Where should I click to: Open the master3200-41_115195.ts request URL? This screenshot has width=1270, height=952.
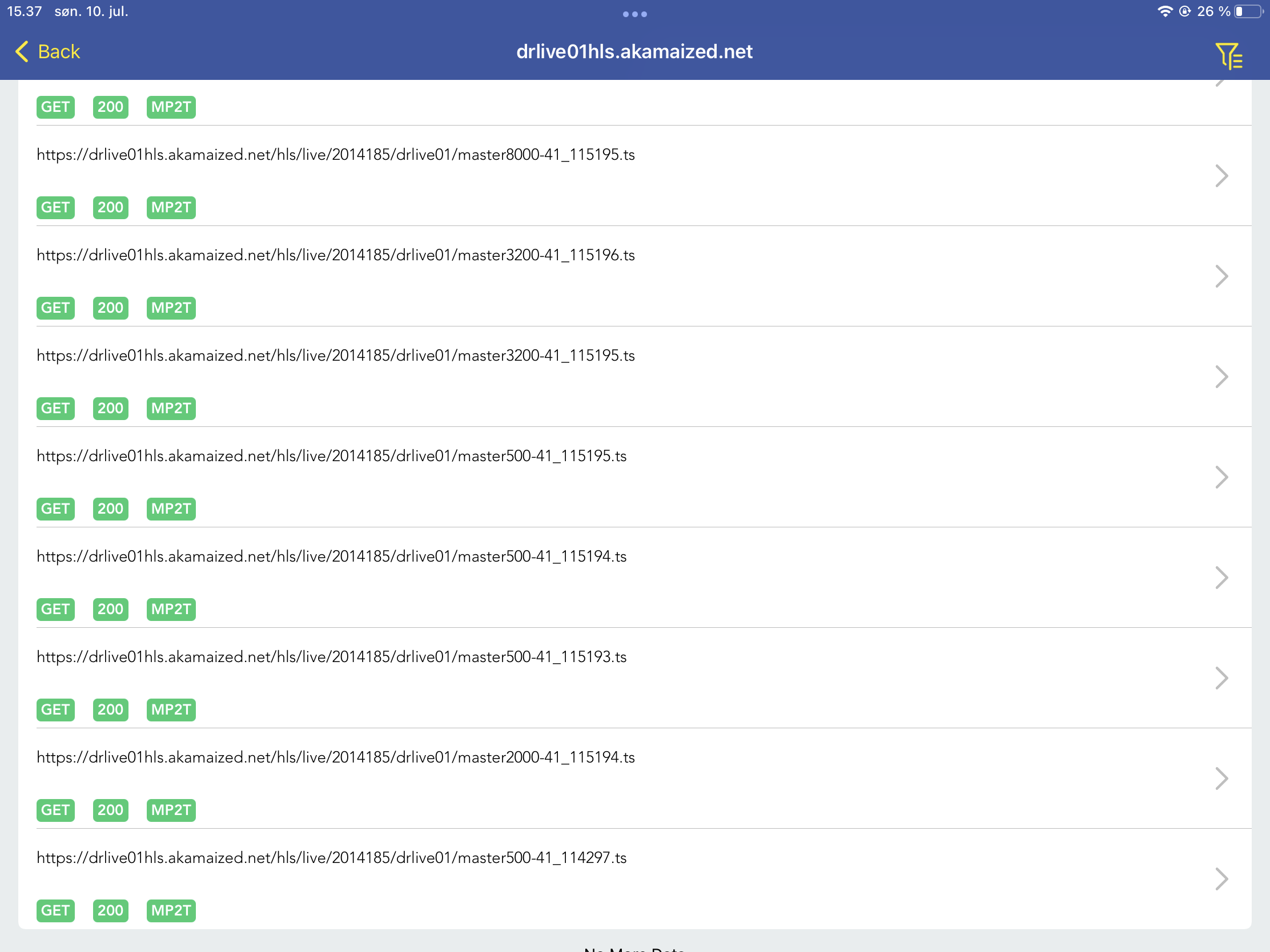pos(336,356)
